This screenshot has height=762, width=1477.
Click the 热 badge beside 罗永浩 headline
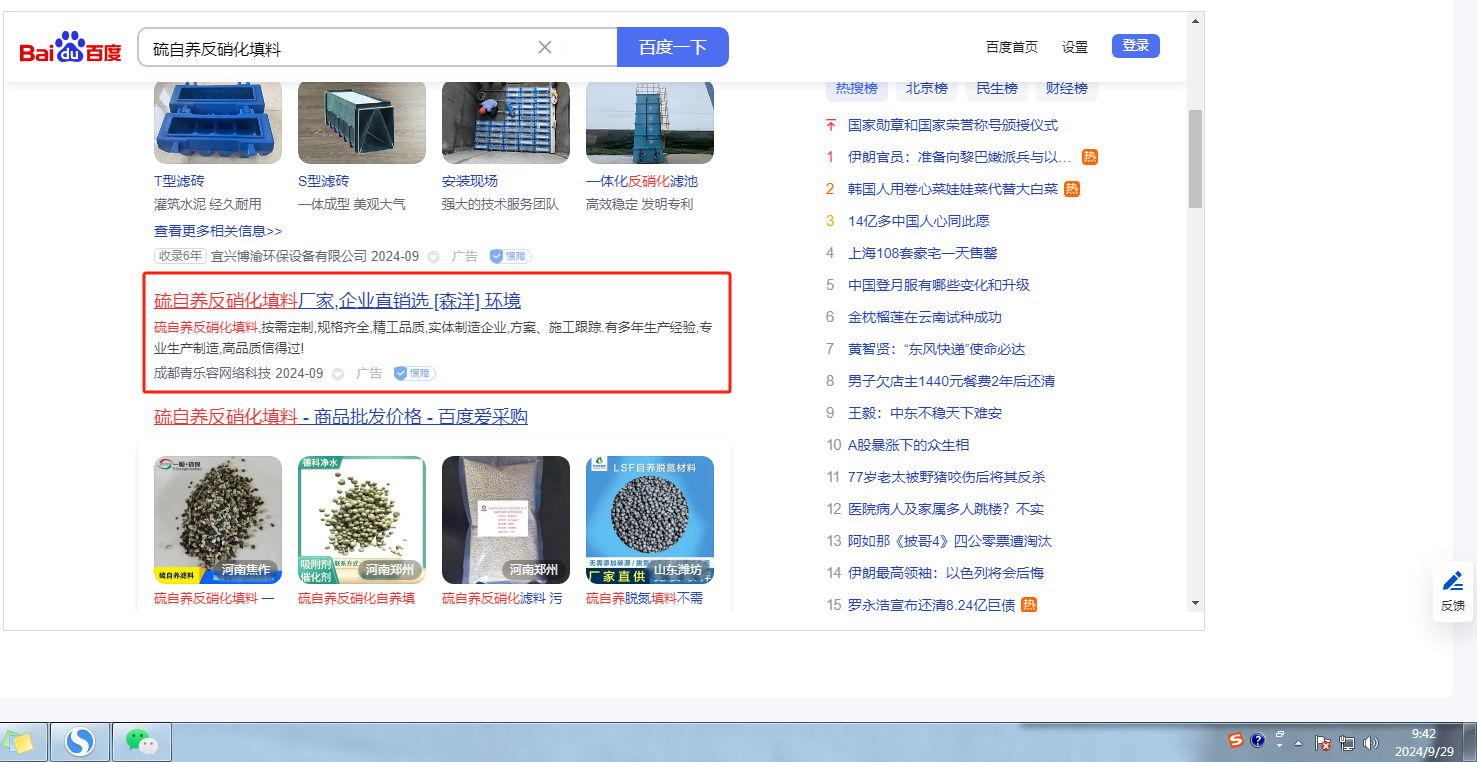click(1029, 605)
